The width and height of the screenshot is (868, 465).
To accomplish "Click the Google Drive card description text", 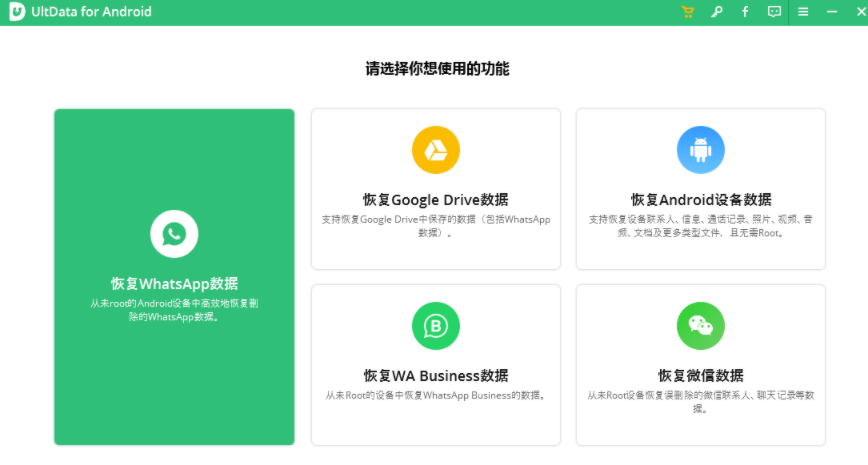I will [436, 226].
